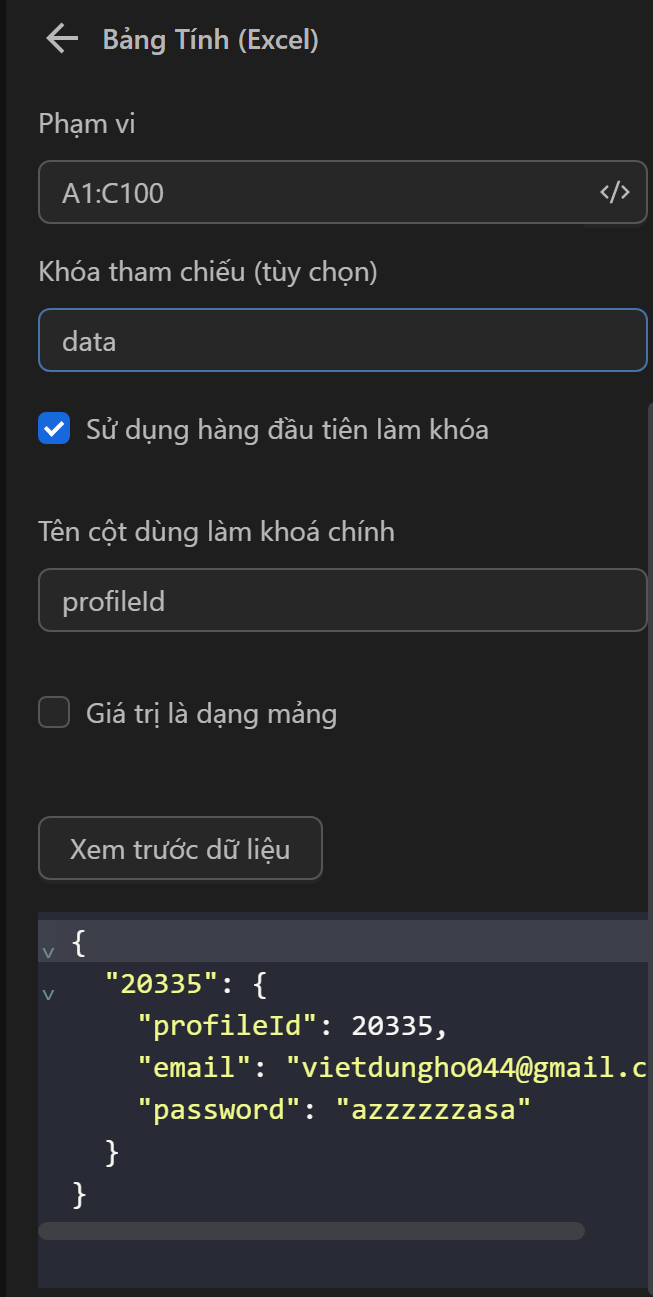Click the 'Giá trị là dạng mảng' label text

(211, 714)
